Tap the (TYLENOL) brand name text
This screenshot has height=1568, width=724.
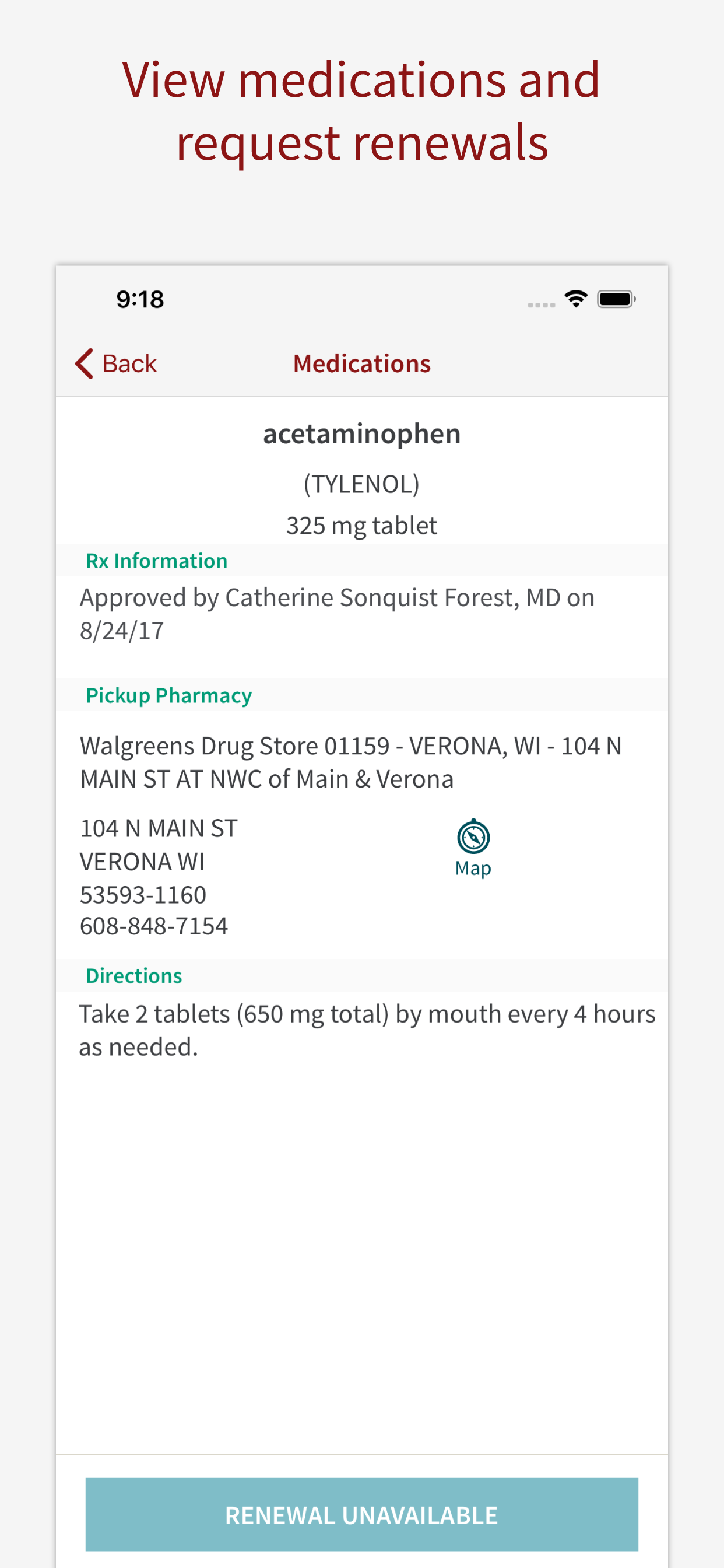click(x=361, y=485)
